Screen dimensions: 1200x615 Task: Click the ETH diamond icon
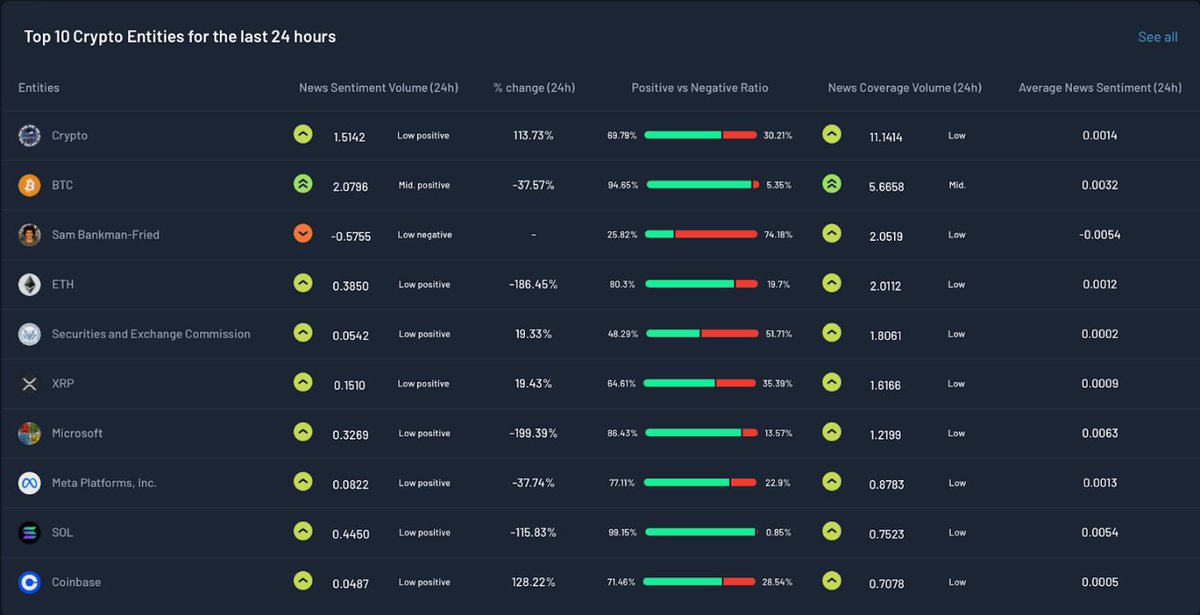click(29, 285)
